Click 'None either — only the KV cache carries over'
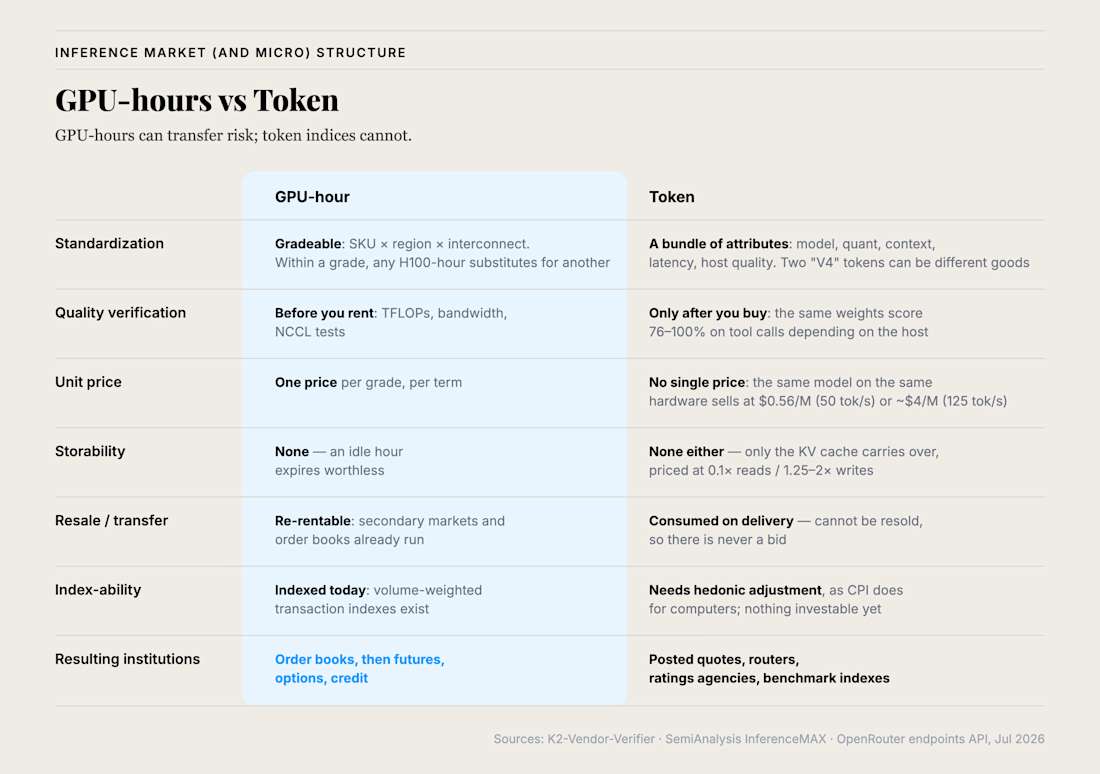The width and height of the screenshot is (1100, 774). tap(793, 452)
